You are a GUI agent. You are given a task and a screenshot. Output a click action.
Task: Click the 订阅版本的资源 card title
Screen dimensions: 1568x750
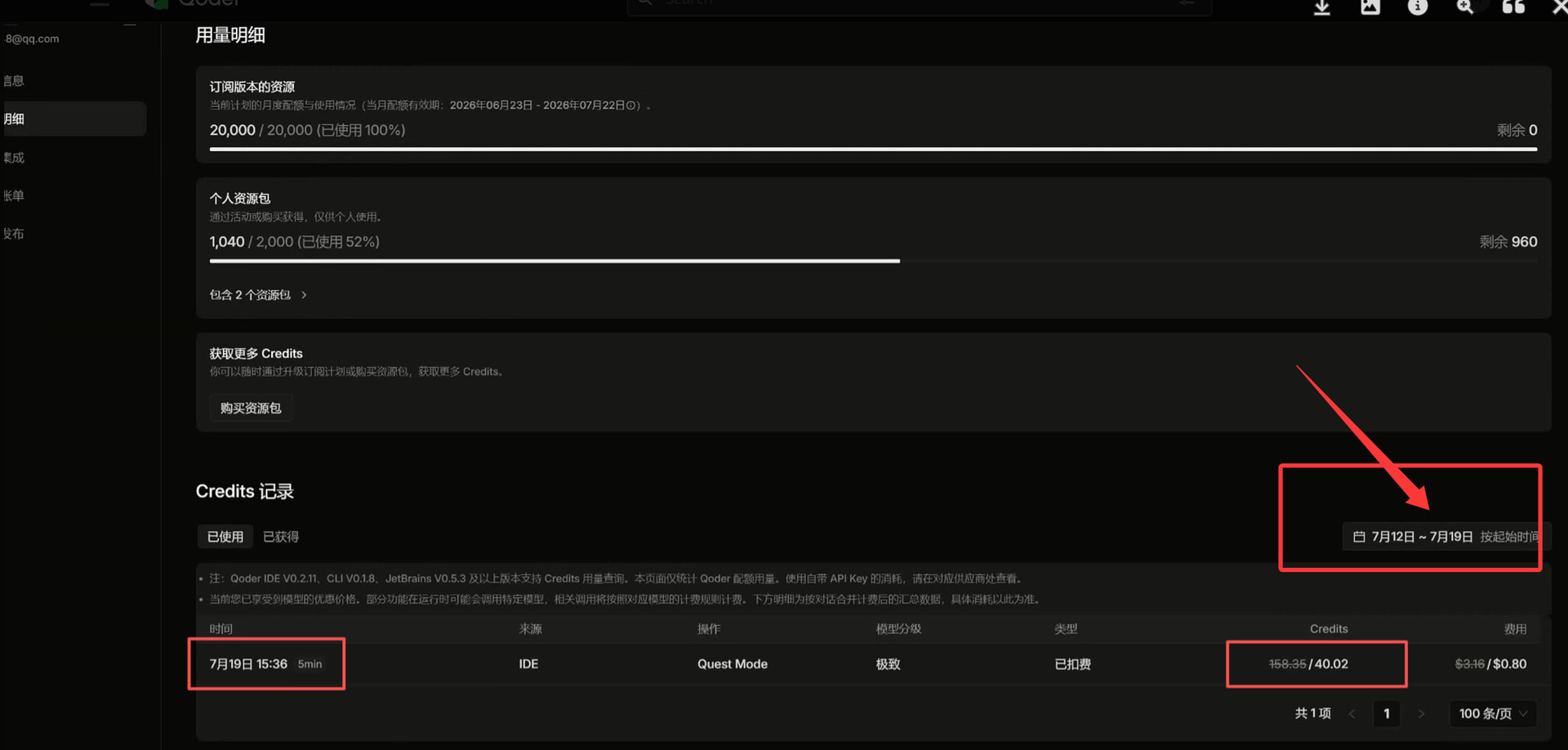click(x=252, y=87)
